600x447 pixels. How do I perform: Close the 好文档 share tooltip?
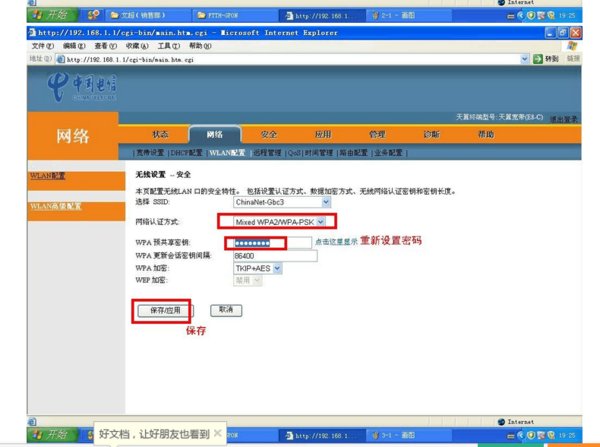[218, 433]
